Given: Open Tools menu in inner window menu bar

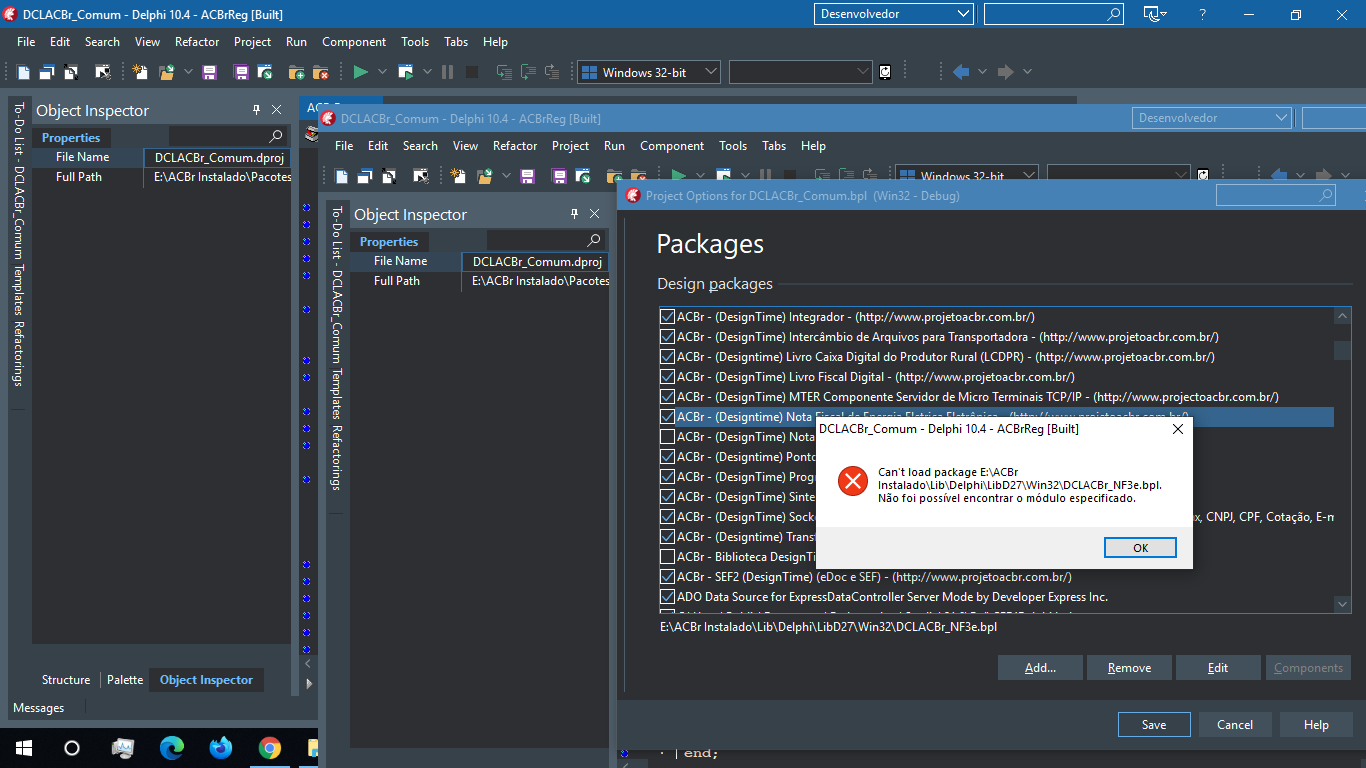Looking at the screenshot, I should pos(733,146).
